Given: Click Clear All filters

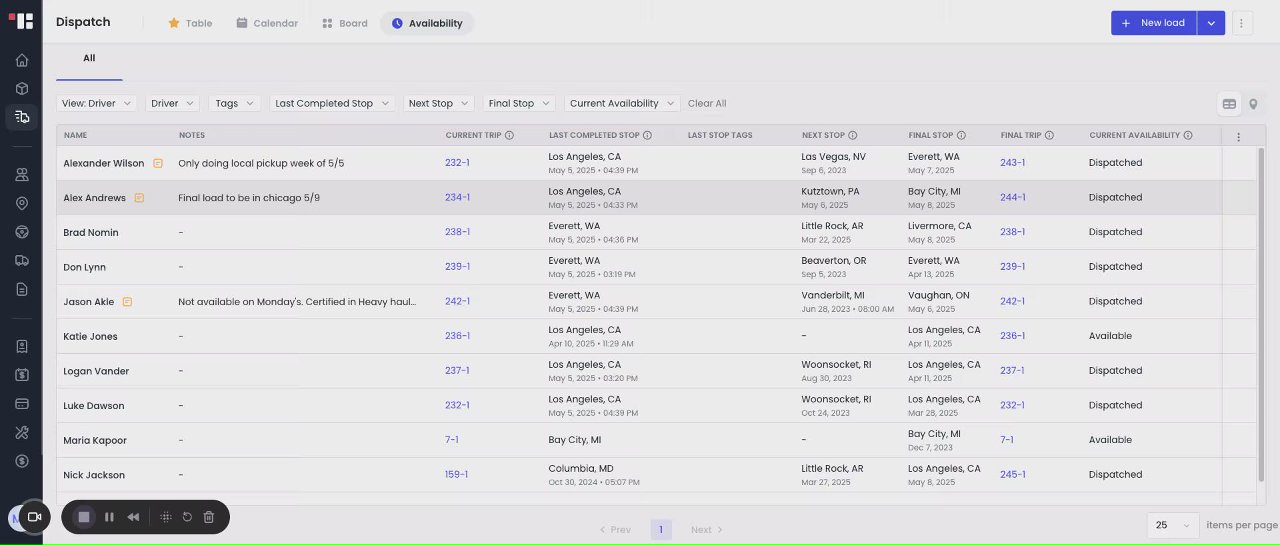Looking at the screenshot, I should pos(707,103).
